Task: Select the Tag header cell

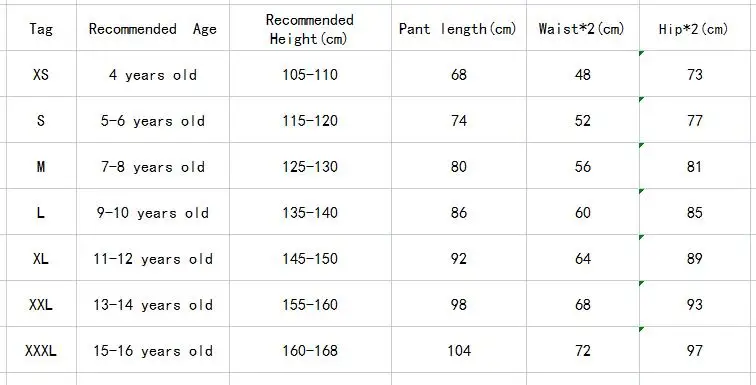Action: (x=41, y=28)
